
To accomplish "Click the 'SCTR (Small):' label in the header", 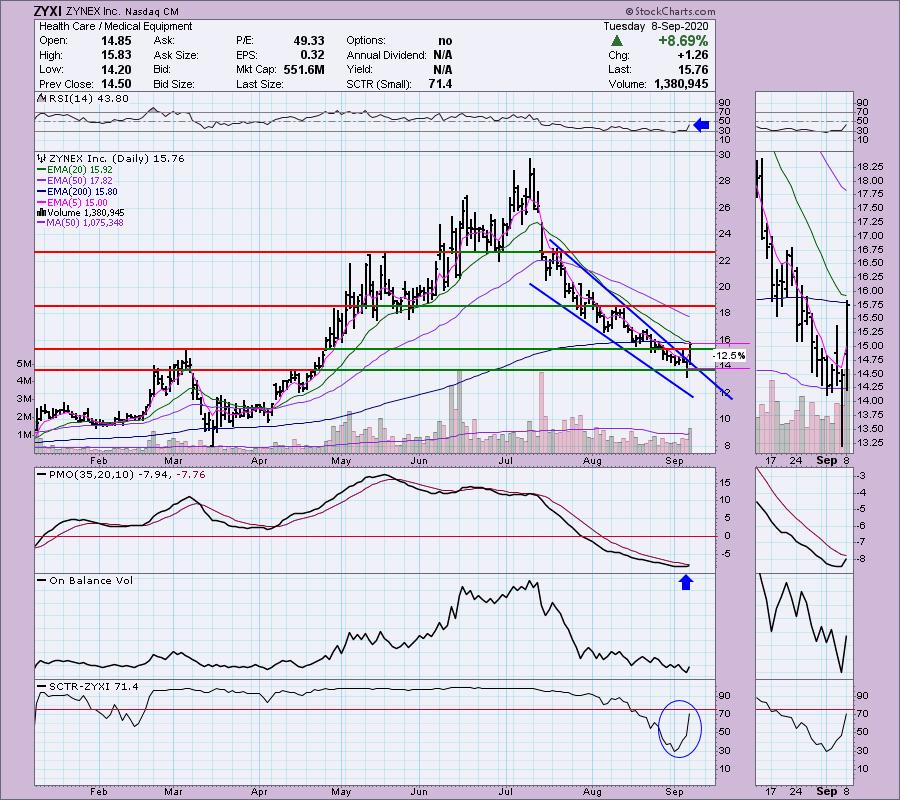I will (379, 84).
